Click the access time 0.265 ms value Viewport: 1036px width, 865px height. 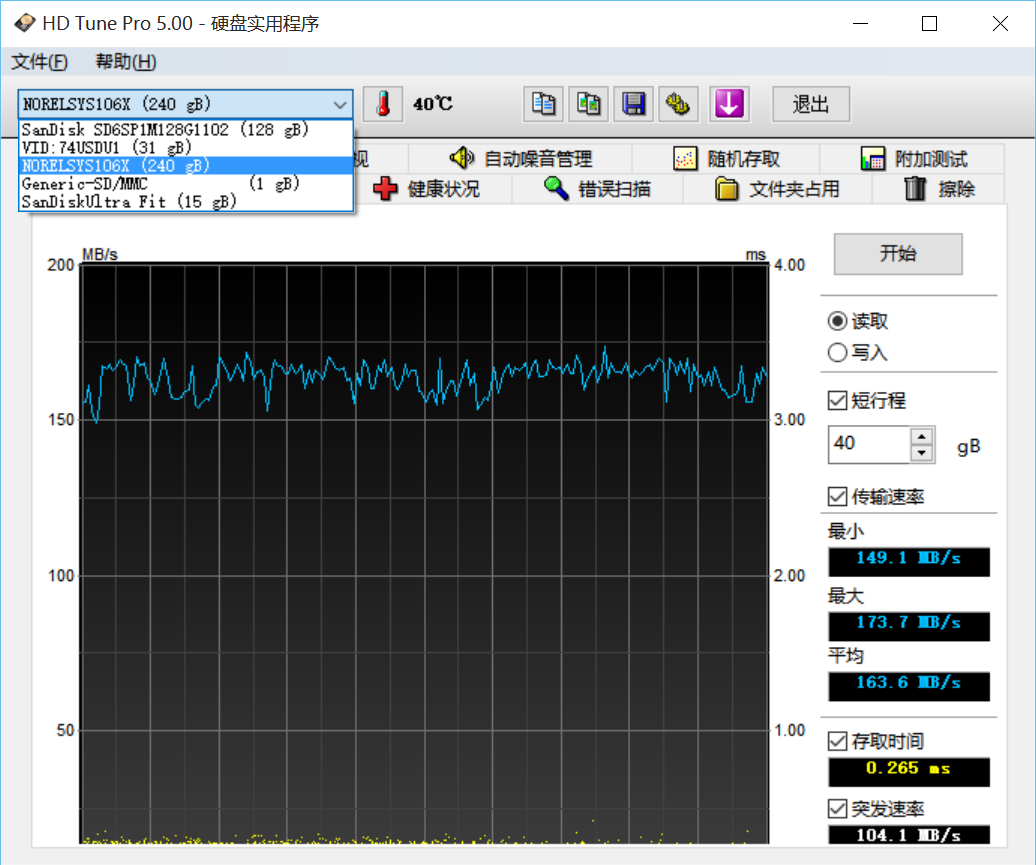908,771
